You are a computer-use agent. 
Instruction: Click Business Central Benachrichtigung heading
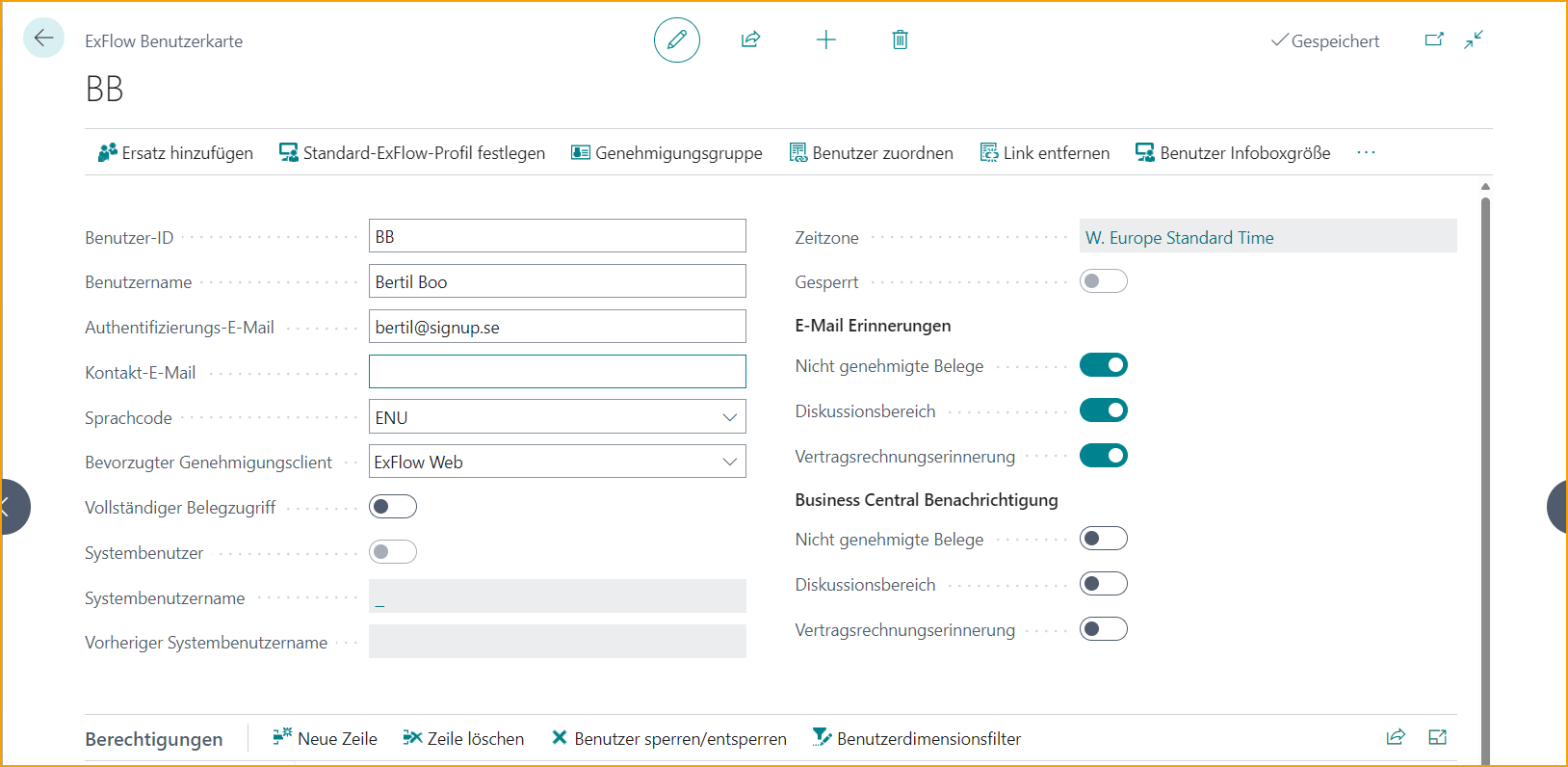(x=927, y=500)
